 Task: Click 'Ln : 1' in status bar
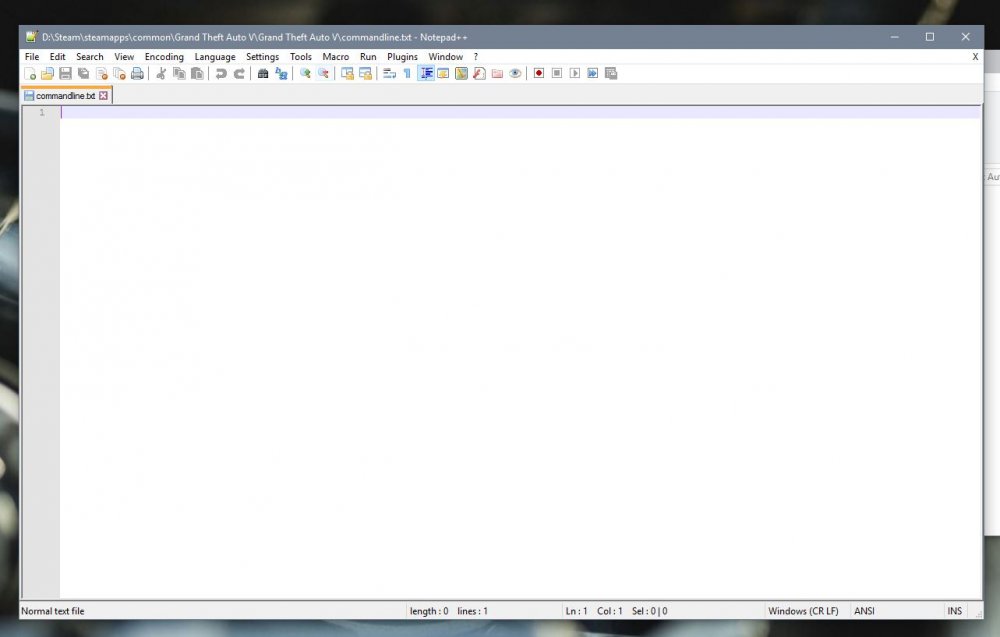point(576,611)
